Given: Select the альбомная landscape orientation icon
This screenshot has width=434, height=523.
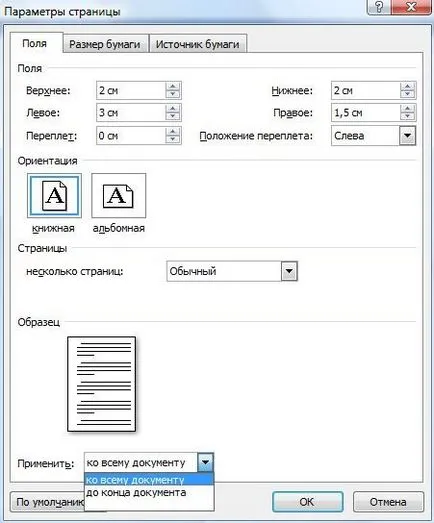Looking at the screenshot, I should [x=118, y=195].
